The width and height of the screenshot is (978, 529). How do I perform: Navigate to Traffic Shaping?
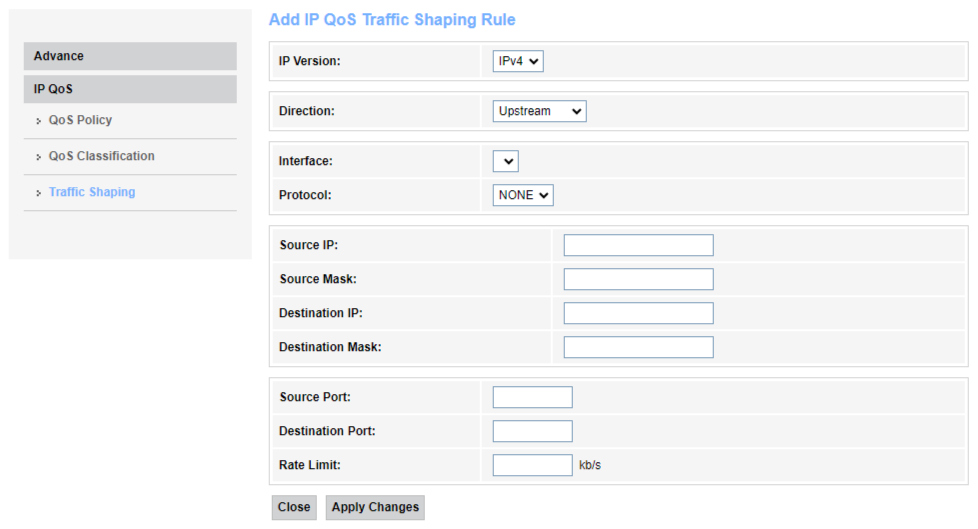coord(91,192)
